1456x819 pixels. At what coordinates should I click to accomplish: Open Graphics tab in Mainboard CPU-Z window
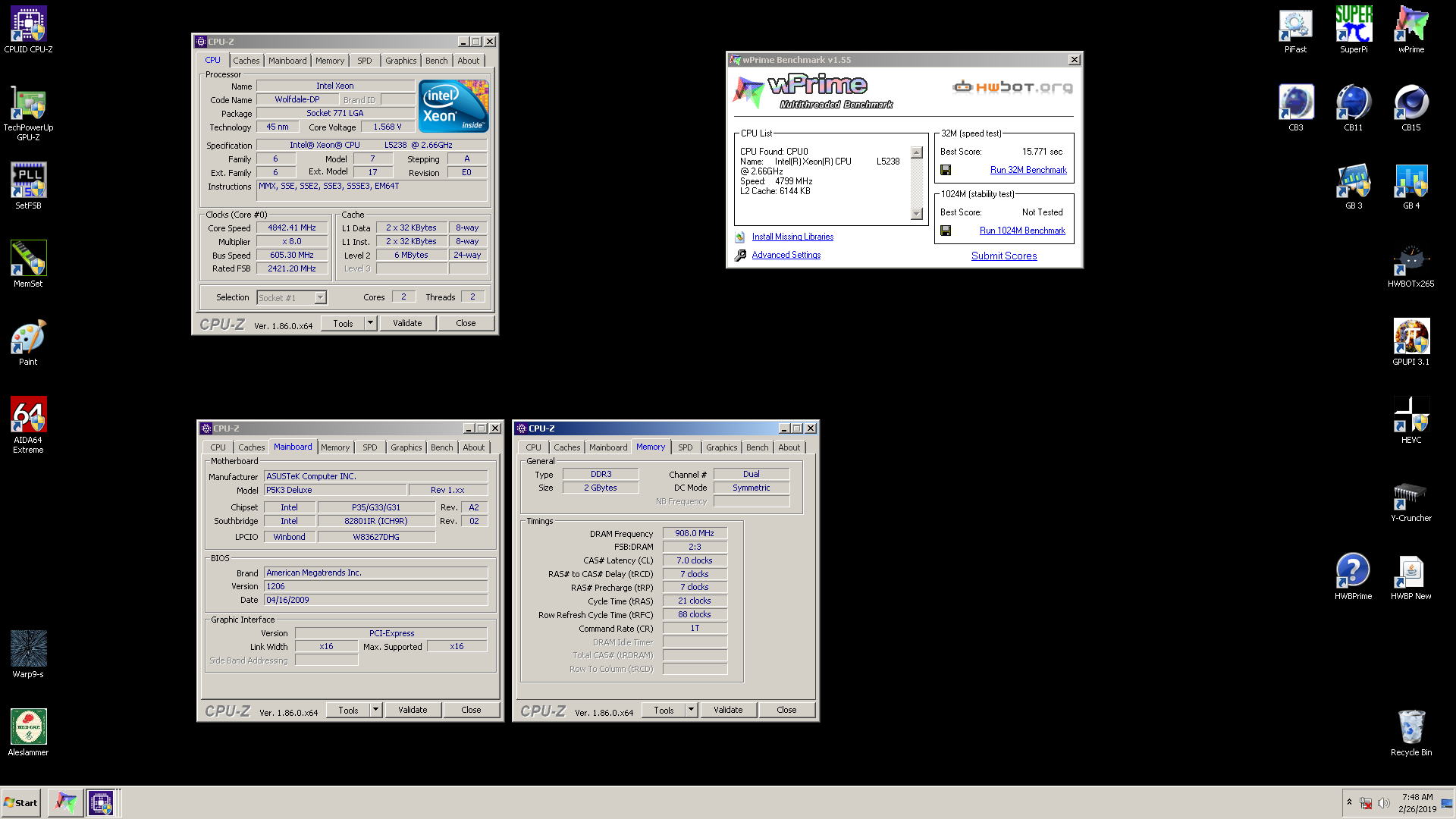pyautogui.click(x=406, y=447)
